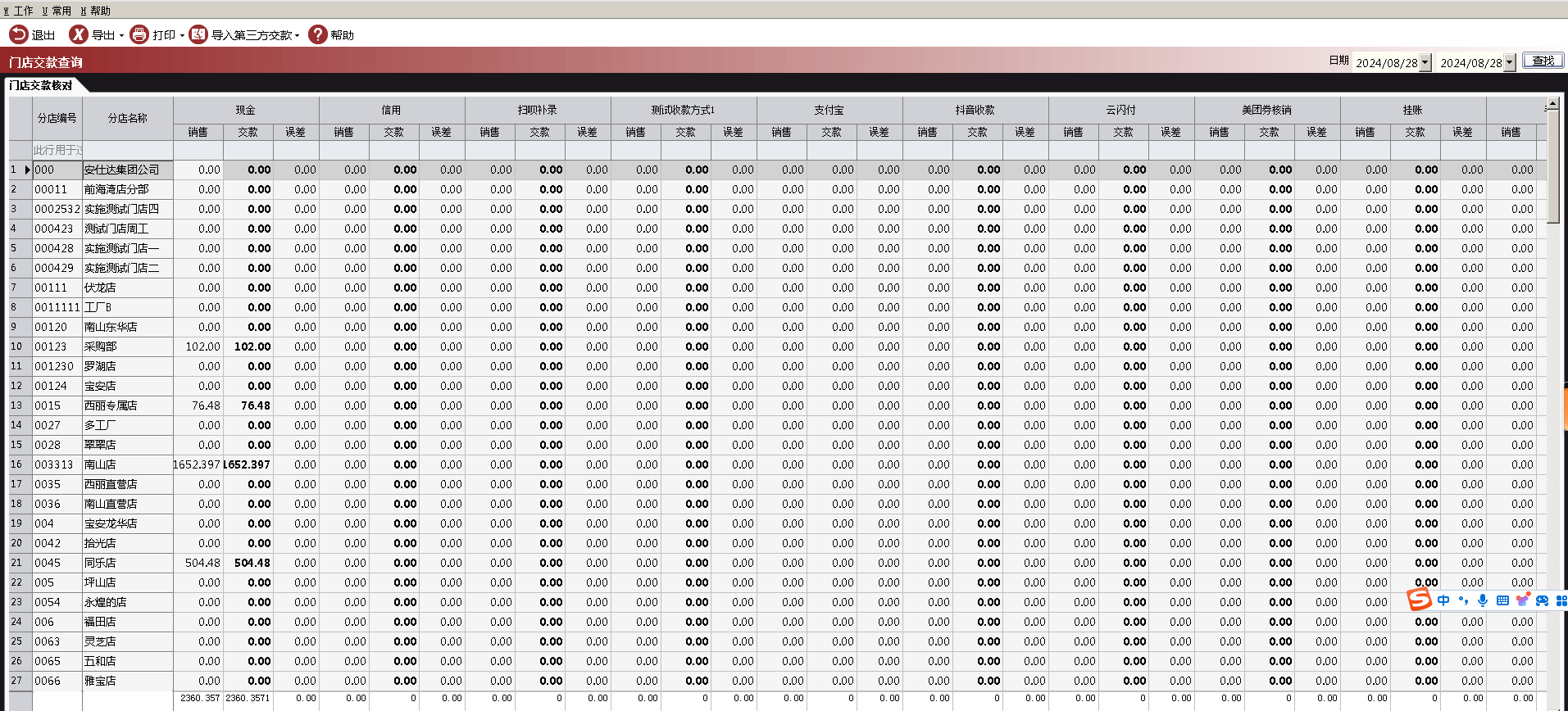Click the filter row cell under 分店编号
This screenshot has height=711, width=1568.
click(x=57, y=150)
